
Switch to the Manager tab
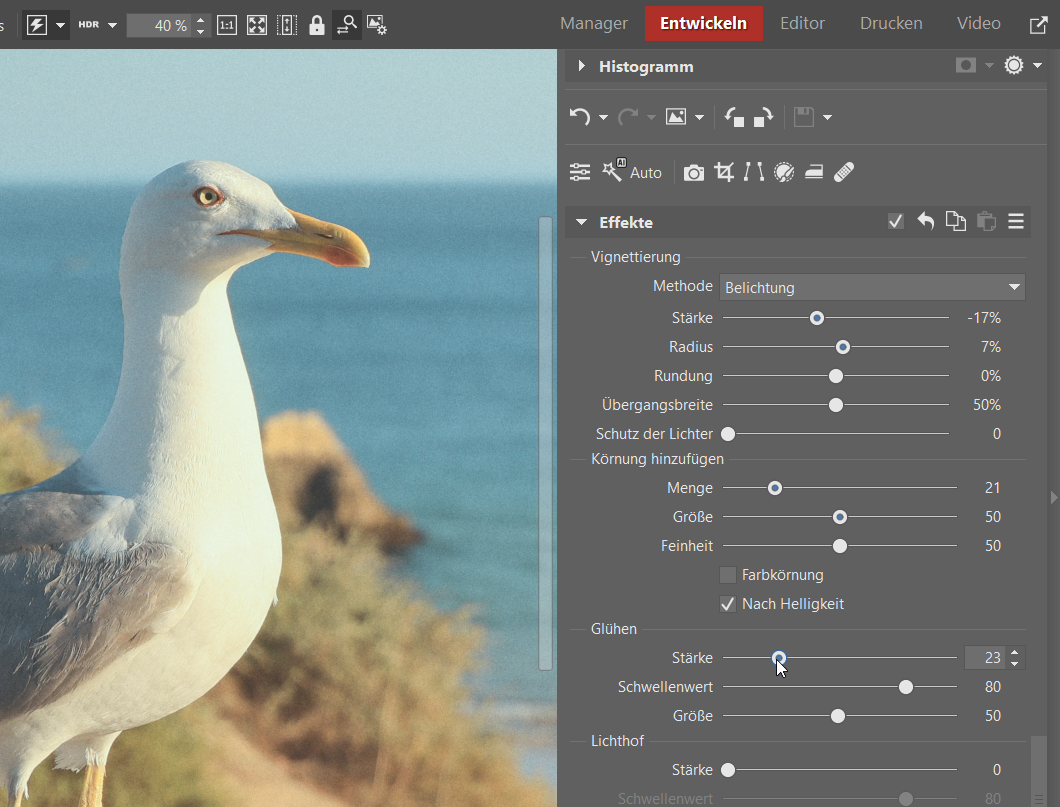click(x=594, y=23)
